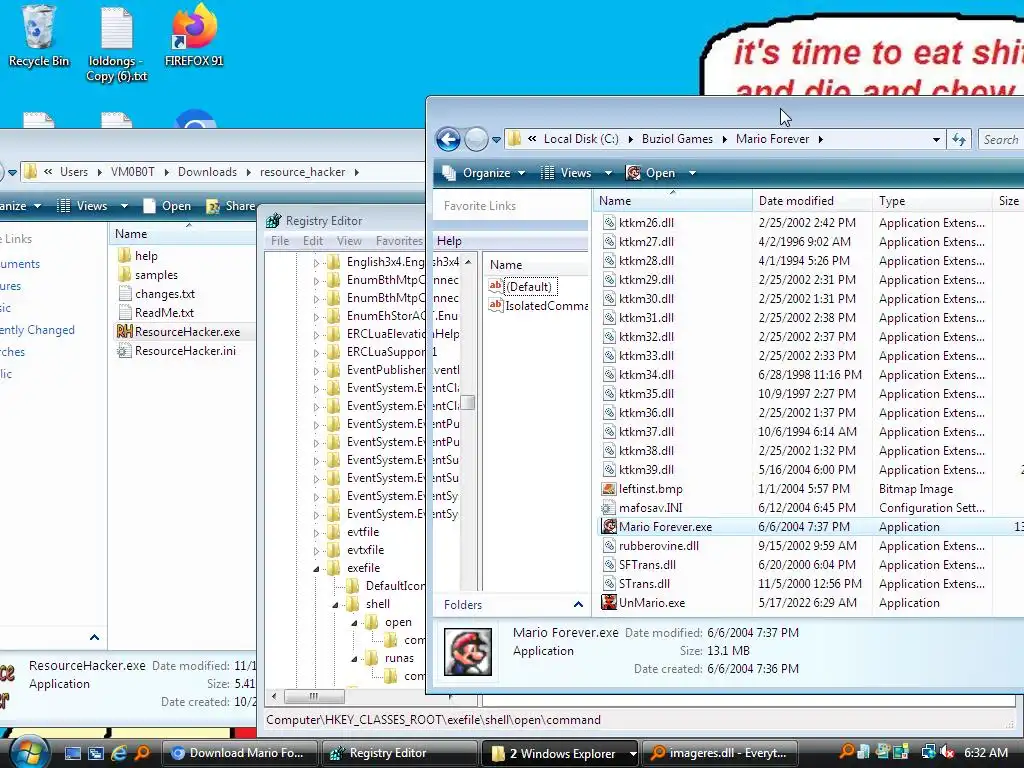Open the File menu in Registry Editor
This screenshot has width=1024, height=768.
pyautogui.click(x=280, y=241)
